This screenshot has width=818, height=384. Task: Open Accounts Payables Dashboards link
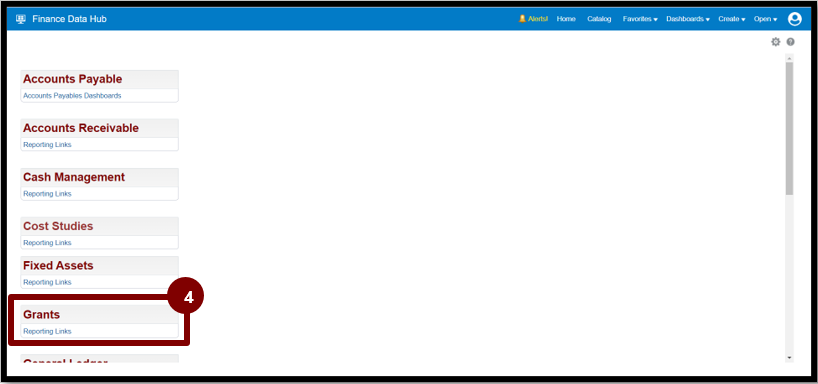[x=72, y=96]
